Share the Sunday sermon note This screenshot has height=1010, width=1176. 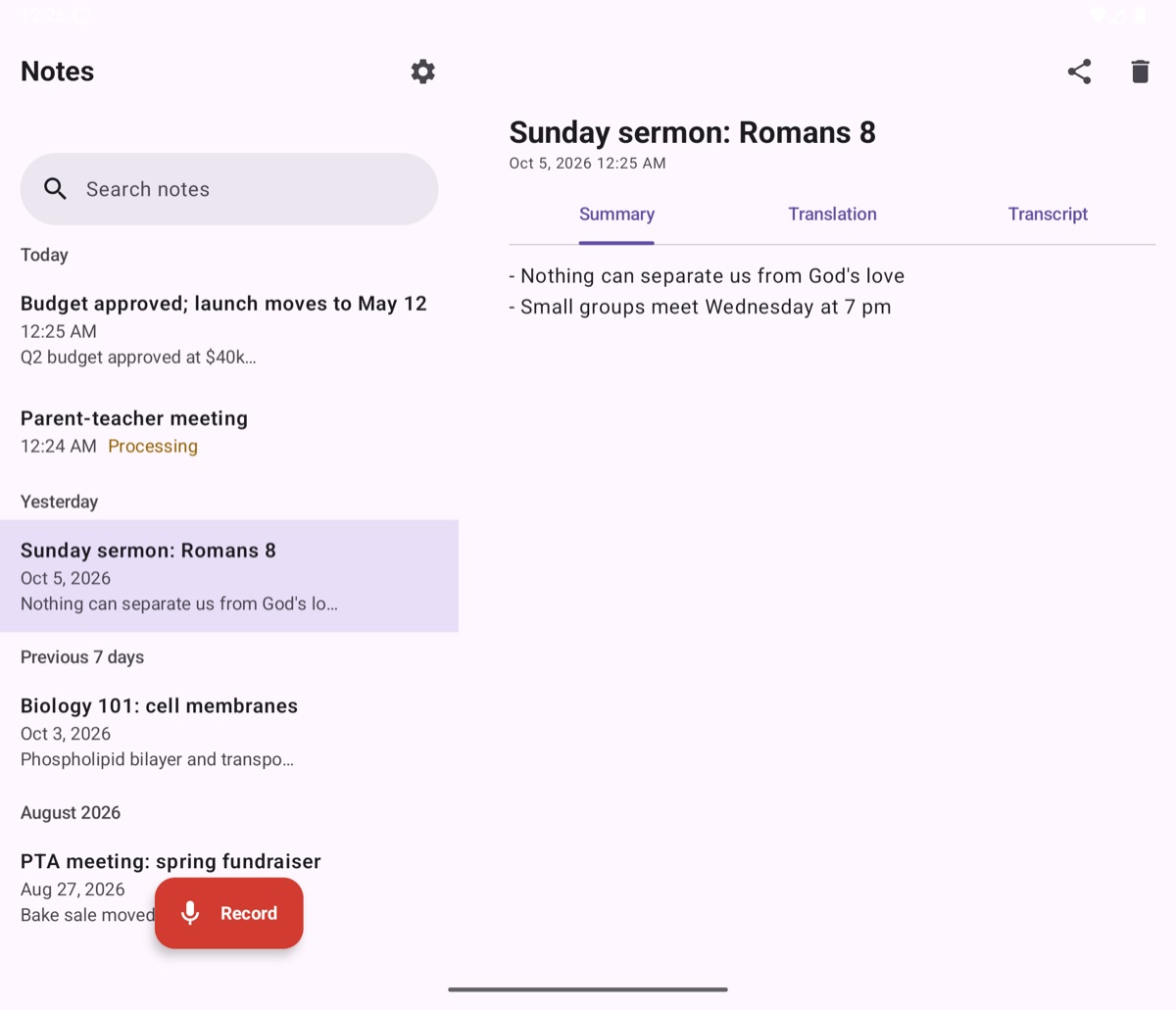(1079, 72)
